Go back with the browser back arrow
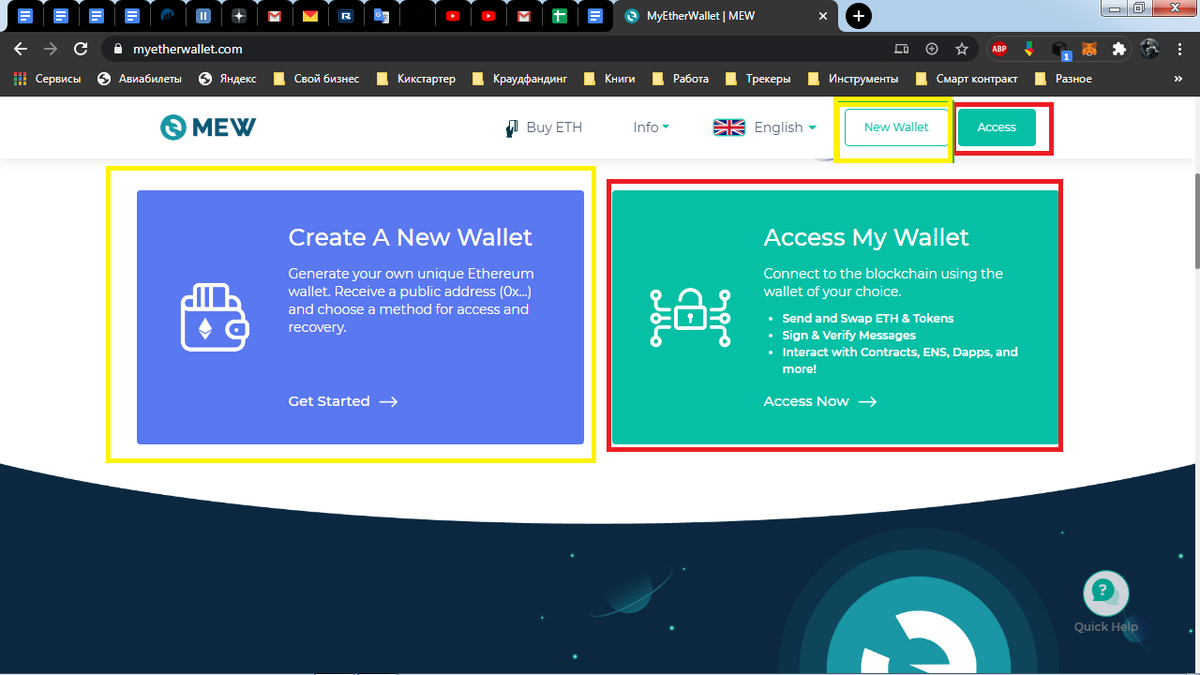 click(21, 48)
